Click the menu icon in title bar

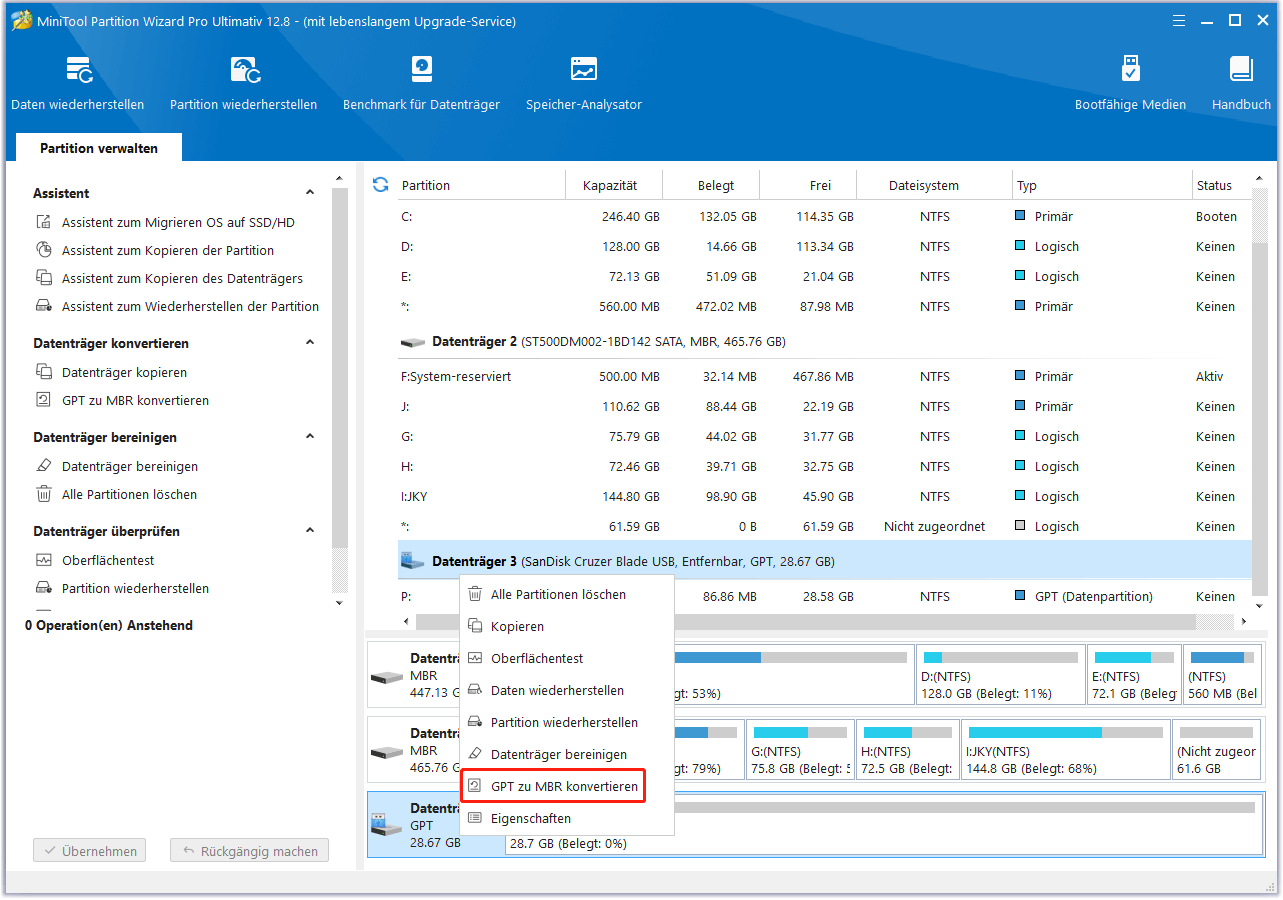coord(1180,20)
